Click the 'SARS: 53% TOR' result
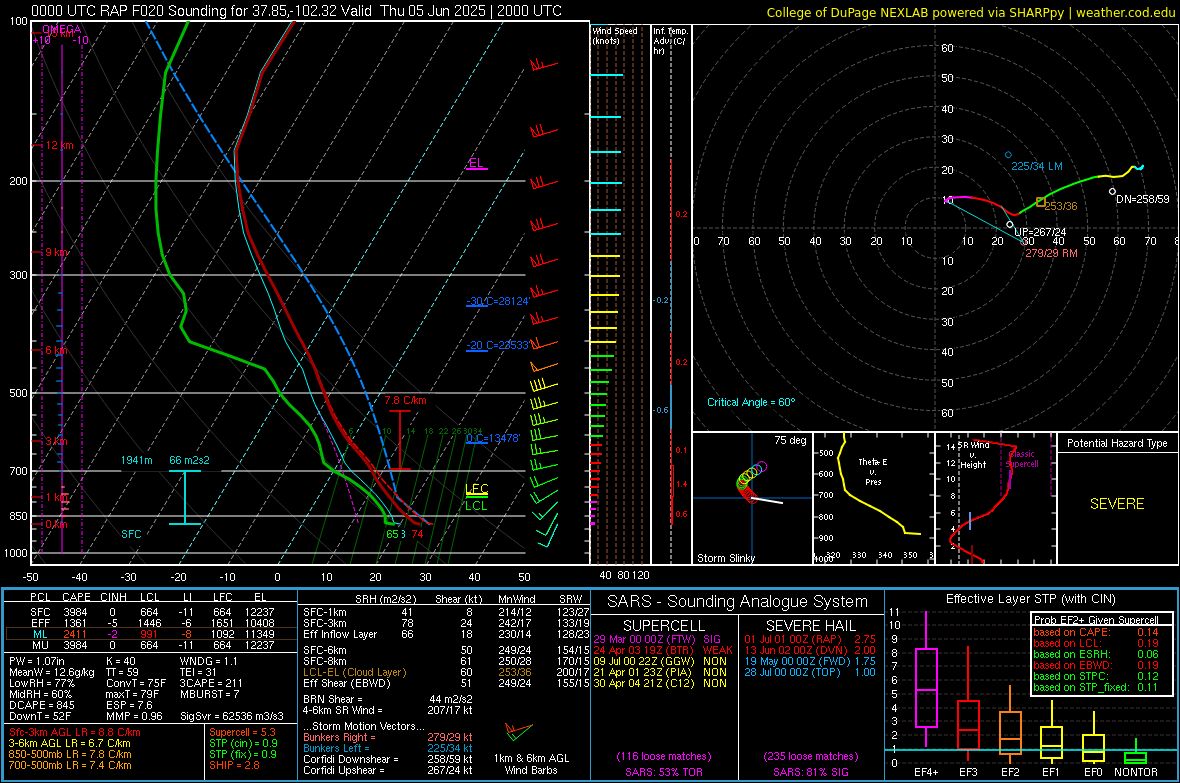Viewport: 1180px width, 783px height. tap(663, 772)
